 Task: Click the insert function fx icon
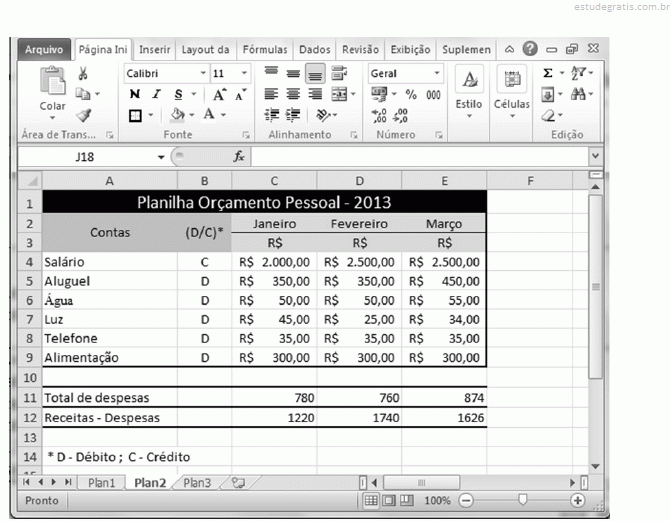coord(239,157)
